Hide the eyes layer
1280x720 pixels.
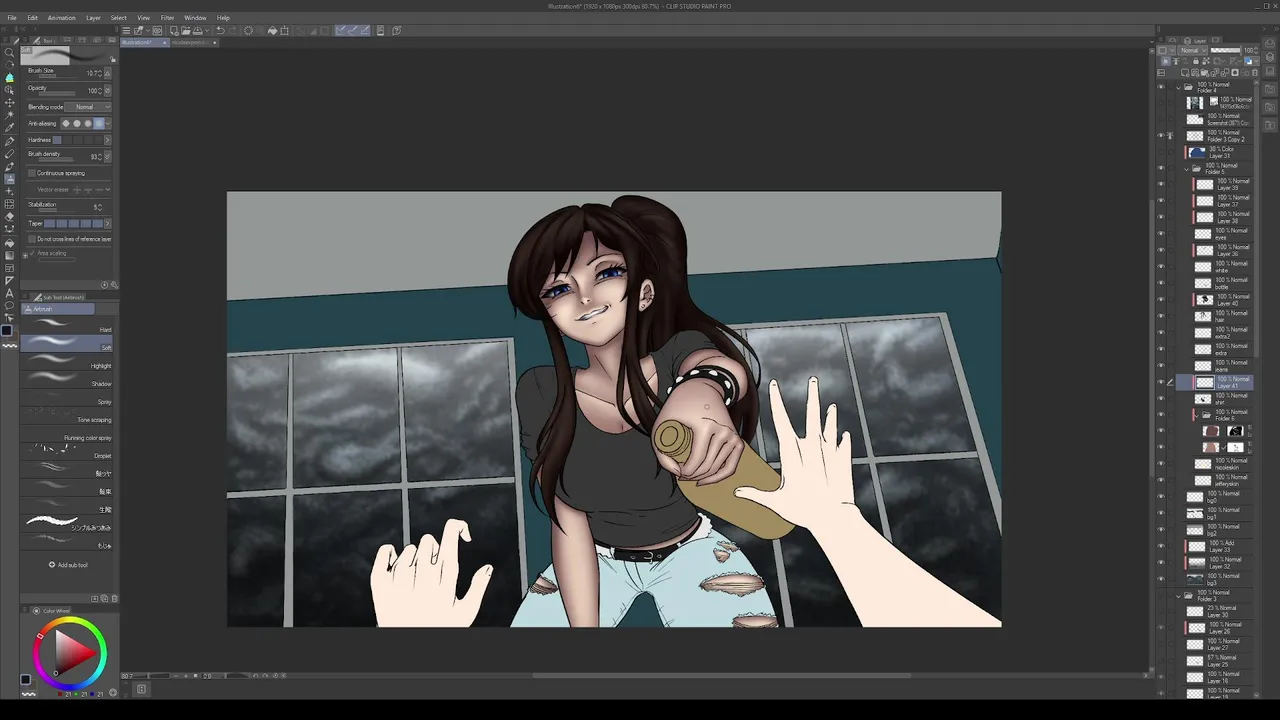[1161, 233]
